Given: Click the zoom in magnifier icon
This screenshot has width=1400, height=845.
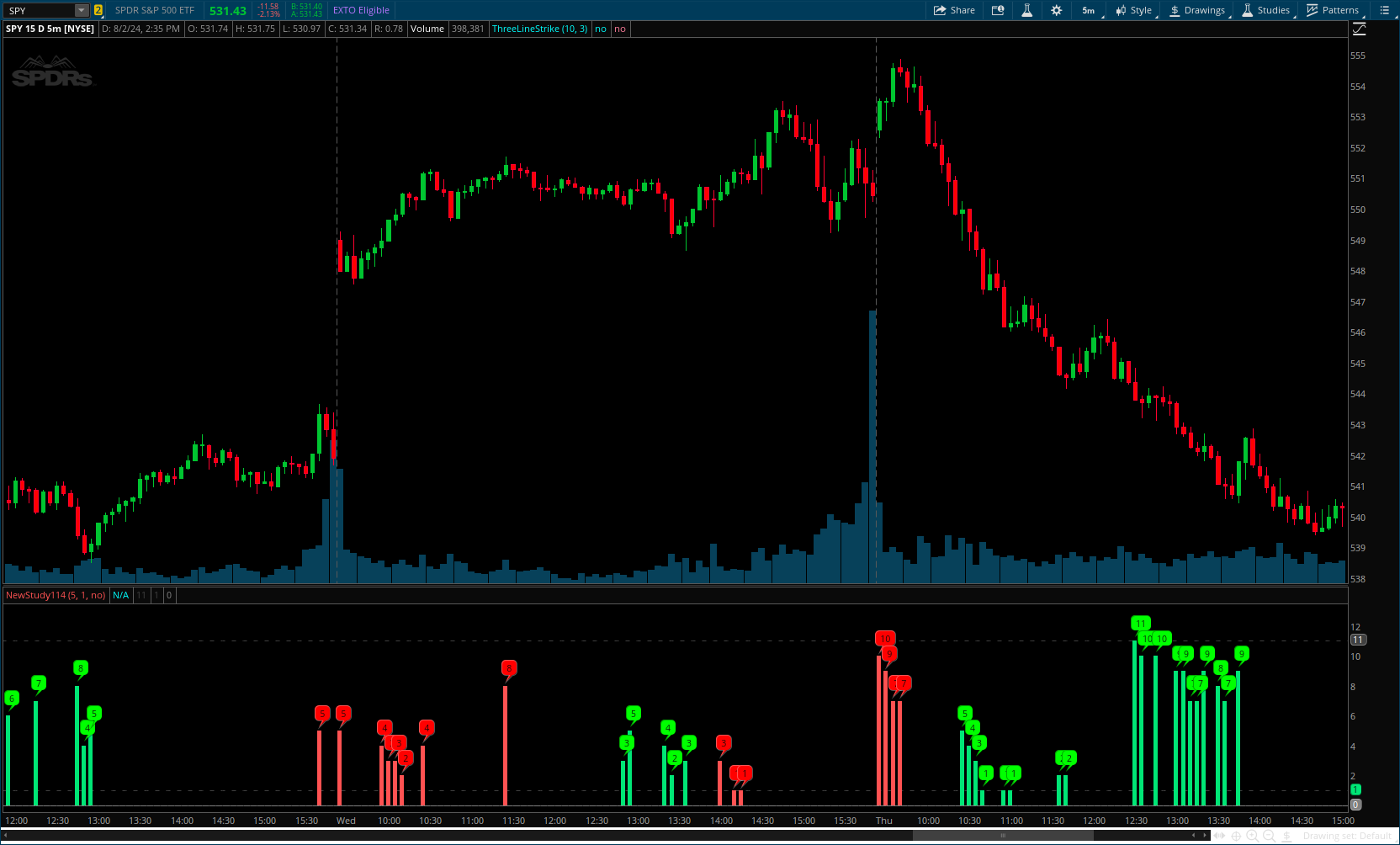Looking at the screenshot, I should pyautogui.click(x=1253, y=836).
